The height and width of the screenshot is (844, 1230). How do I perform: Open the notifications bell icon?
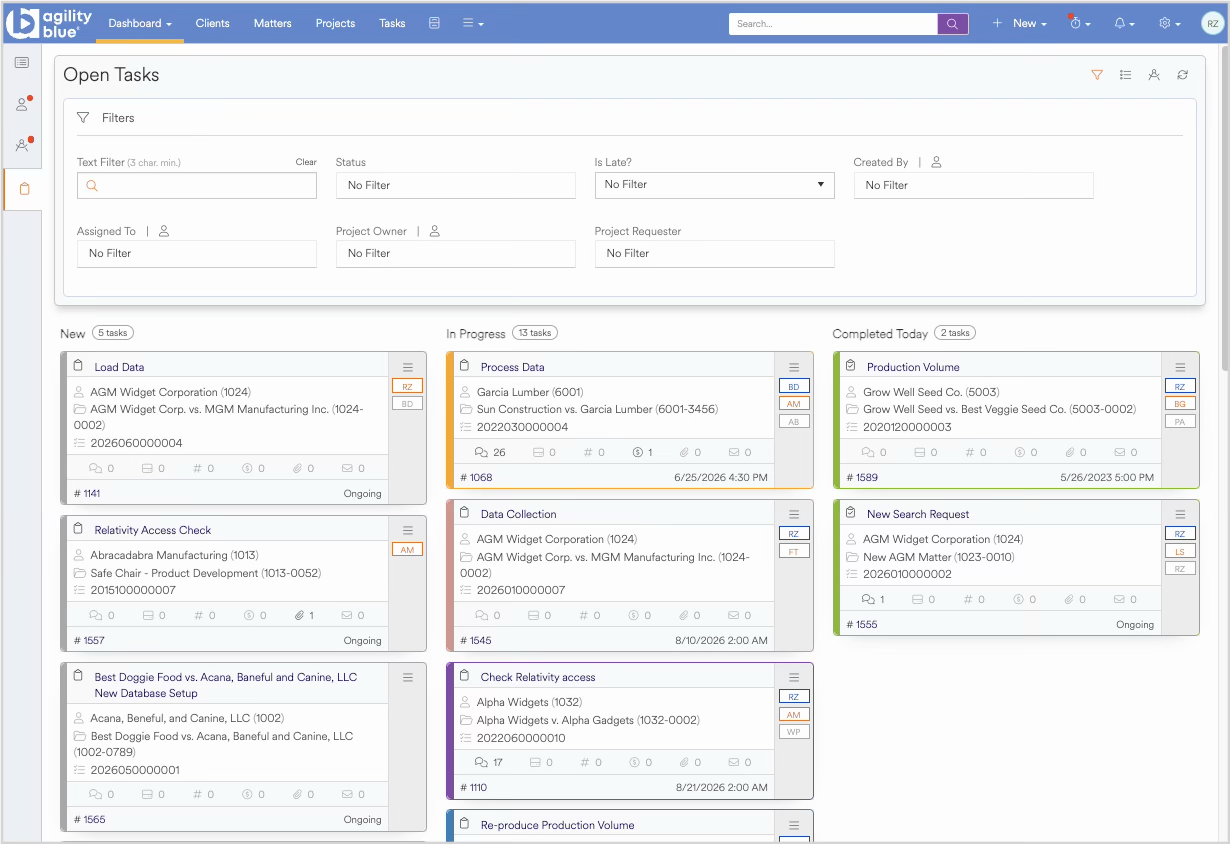(x=1124, y=23)
